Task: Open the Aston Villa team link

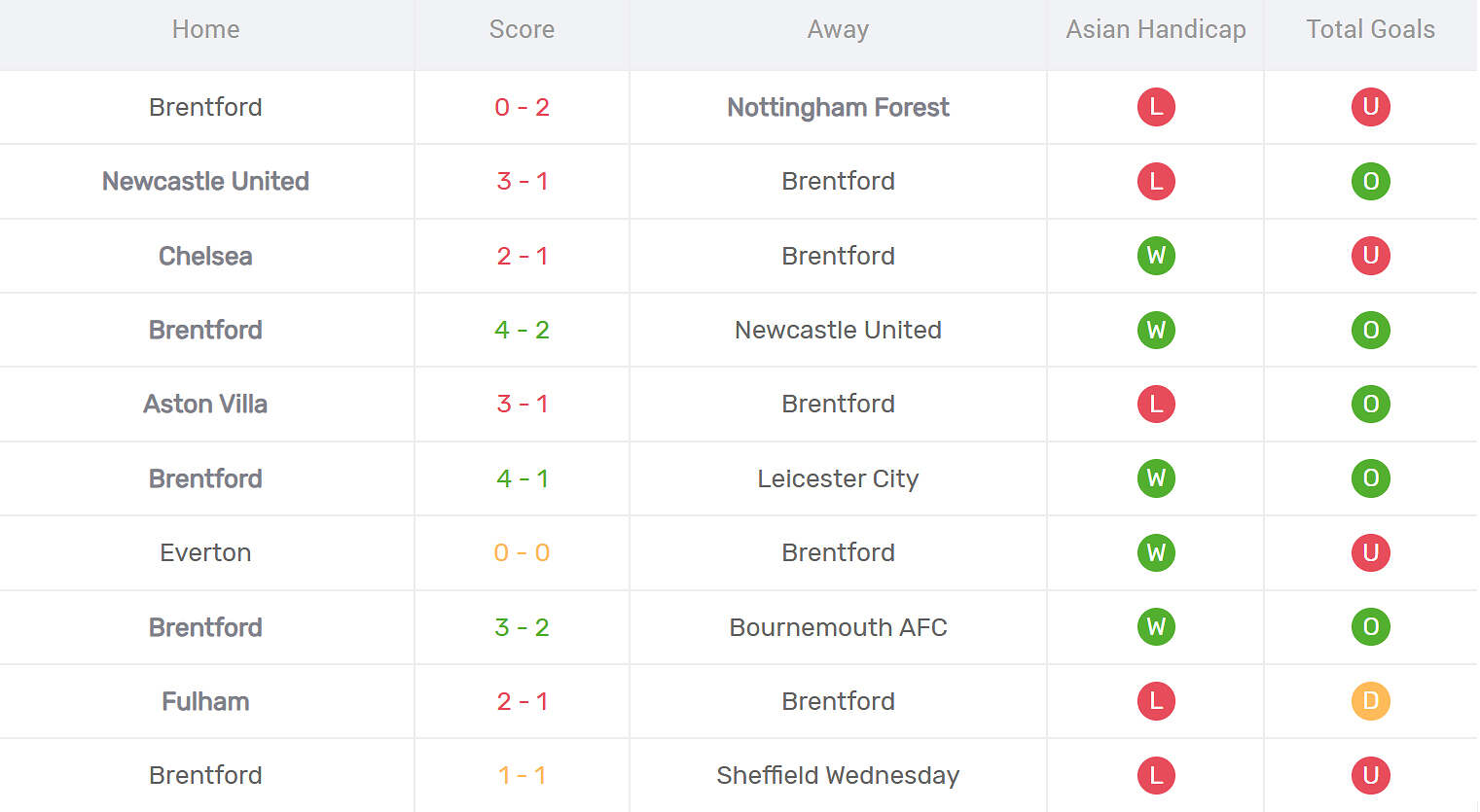Action: [x=205, y=404]
